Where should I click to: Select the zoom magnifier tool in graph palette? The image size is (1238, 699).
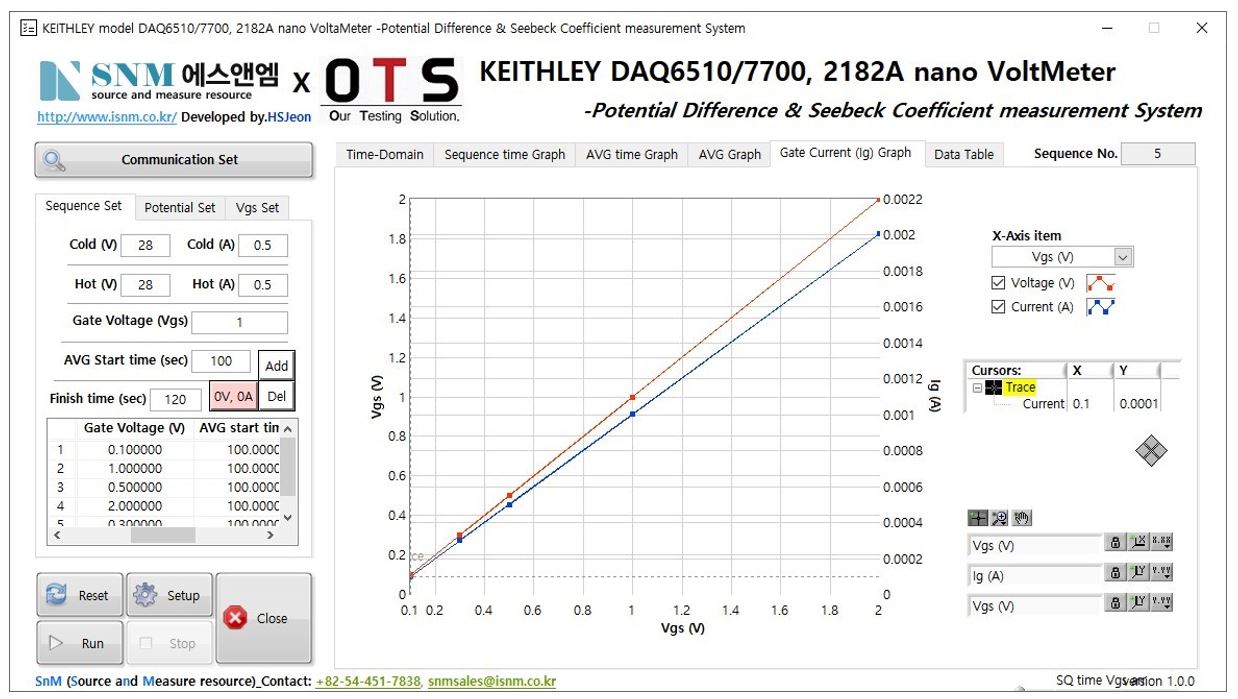click(x=999, y=518)
